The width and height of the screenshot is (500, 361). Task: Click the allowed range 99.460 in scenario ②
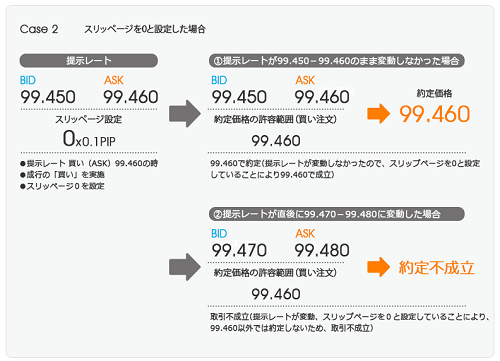click(276, 294)
